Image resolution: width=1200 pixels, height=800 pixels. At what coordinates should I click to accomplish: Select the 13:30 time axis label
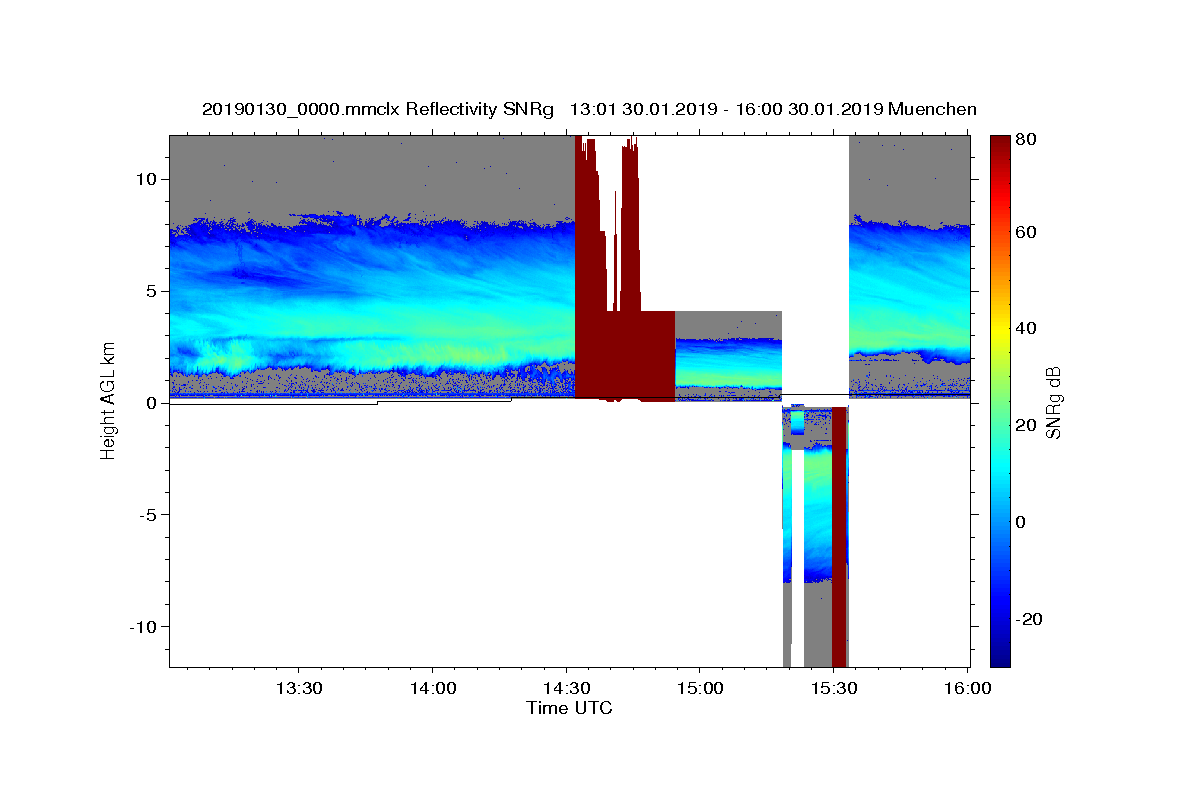click(298, 689)
